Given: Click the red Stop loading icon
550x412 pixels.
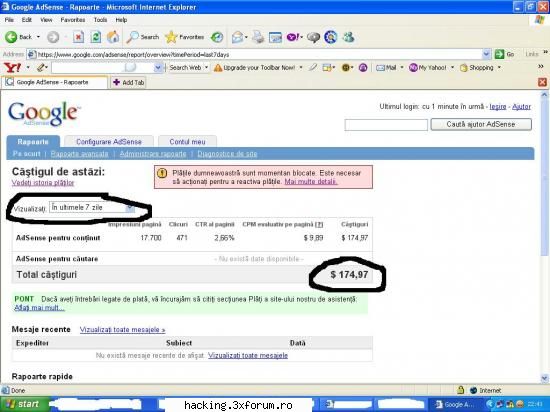Looking at the screenshot, I should tap(78, 37).
